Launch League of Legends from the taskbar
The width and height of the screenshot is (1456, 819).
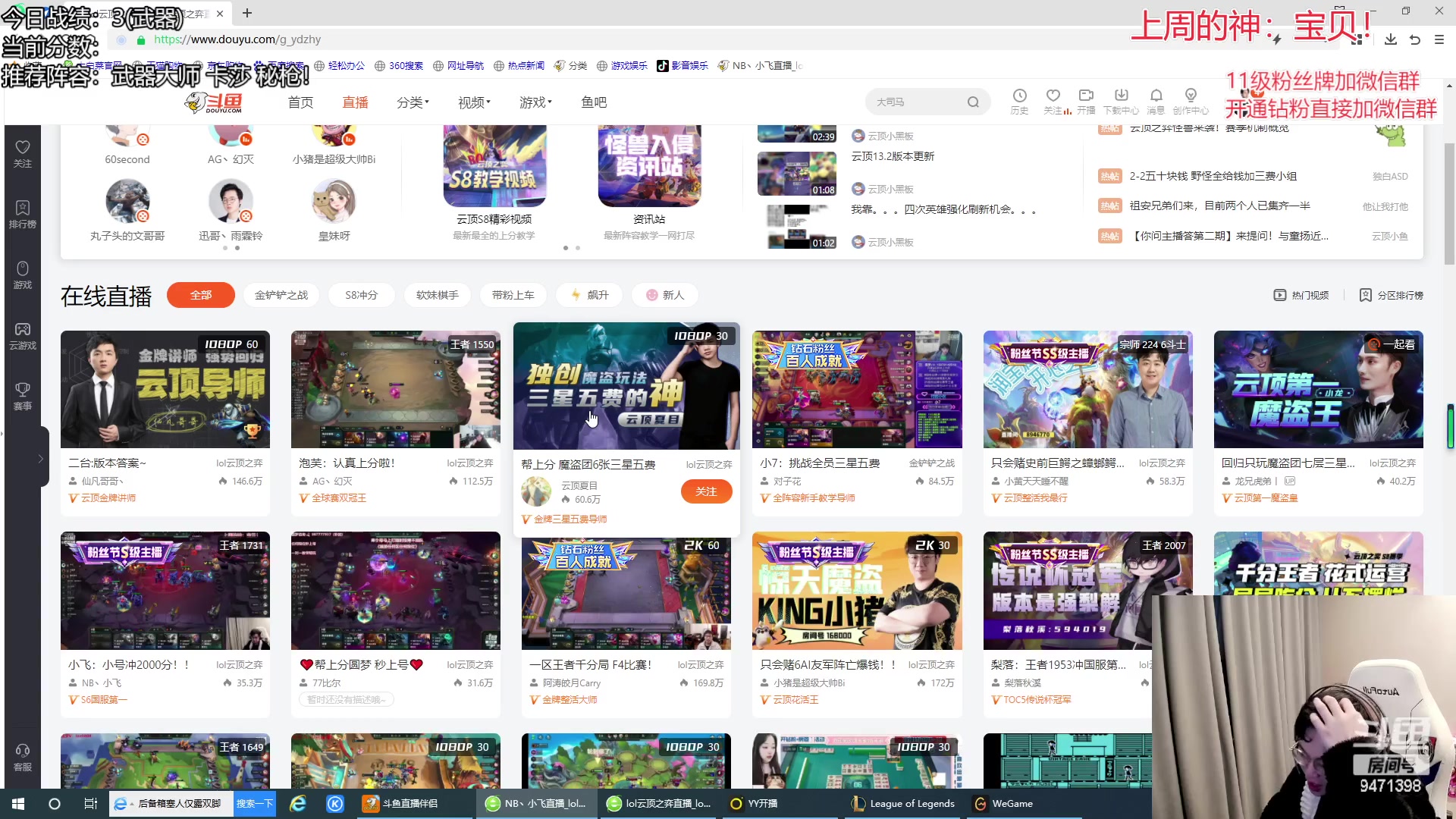pos(902,803)
